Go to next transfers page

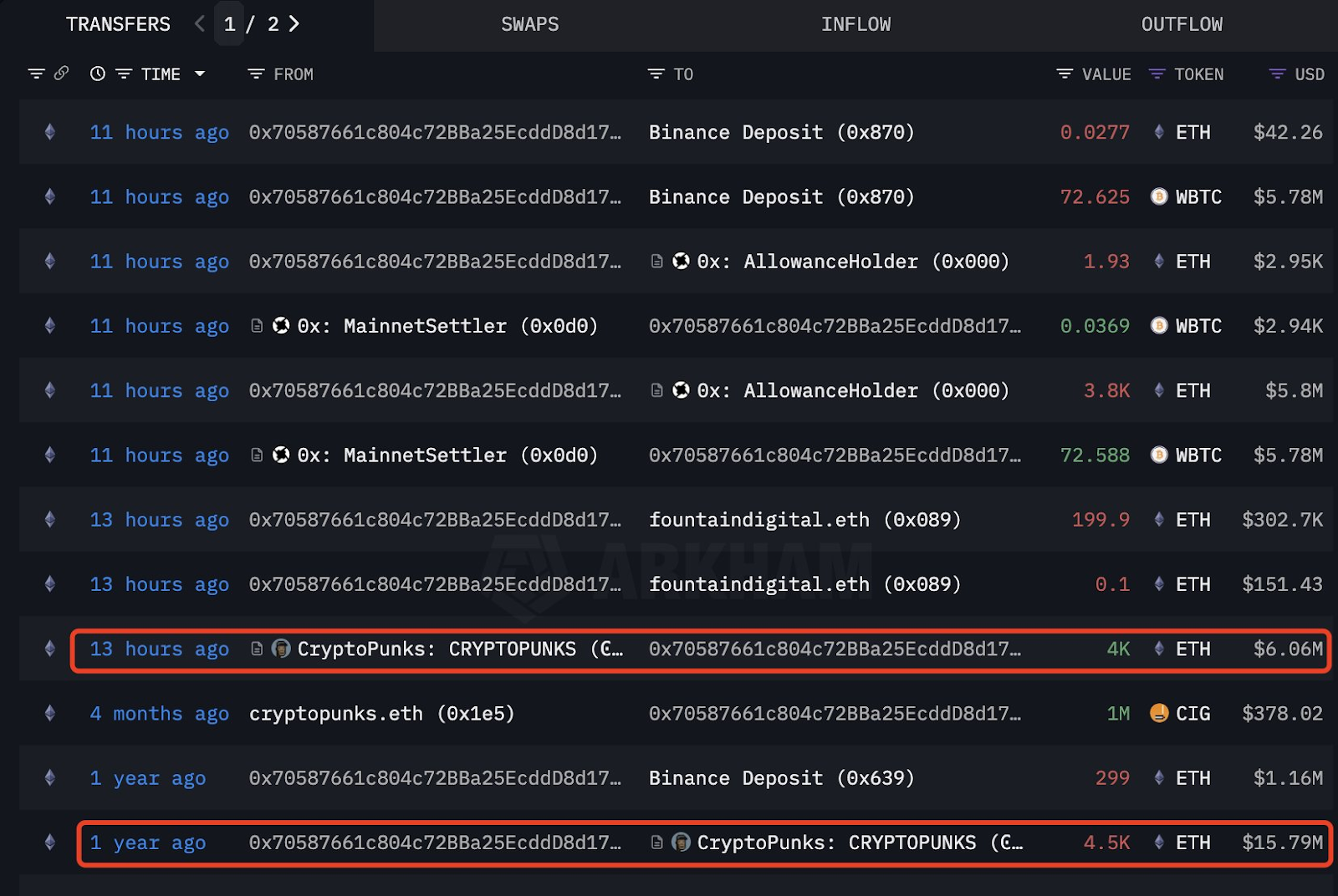pos(294,24)
